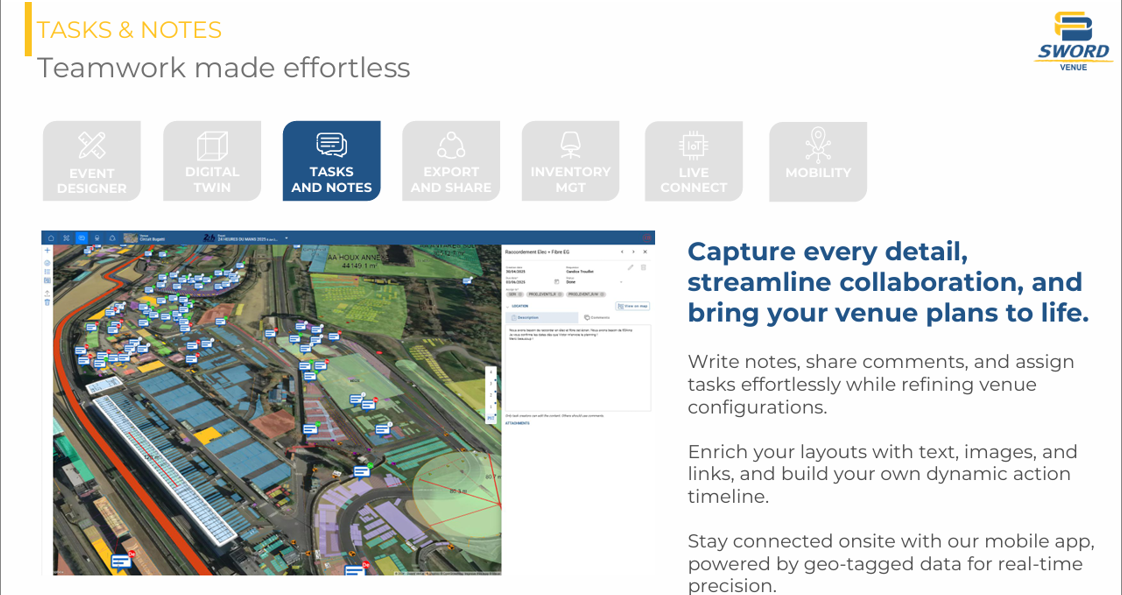The width and height of the screenshot is (1122, 595).
Task: Select the Export and Share feature tile
Action: [x=451, y=161]
